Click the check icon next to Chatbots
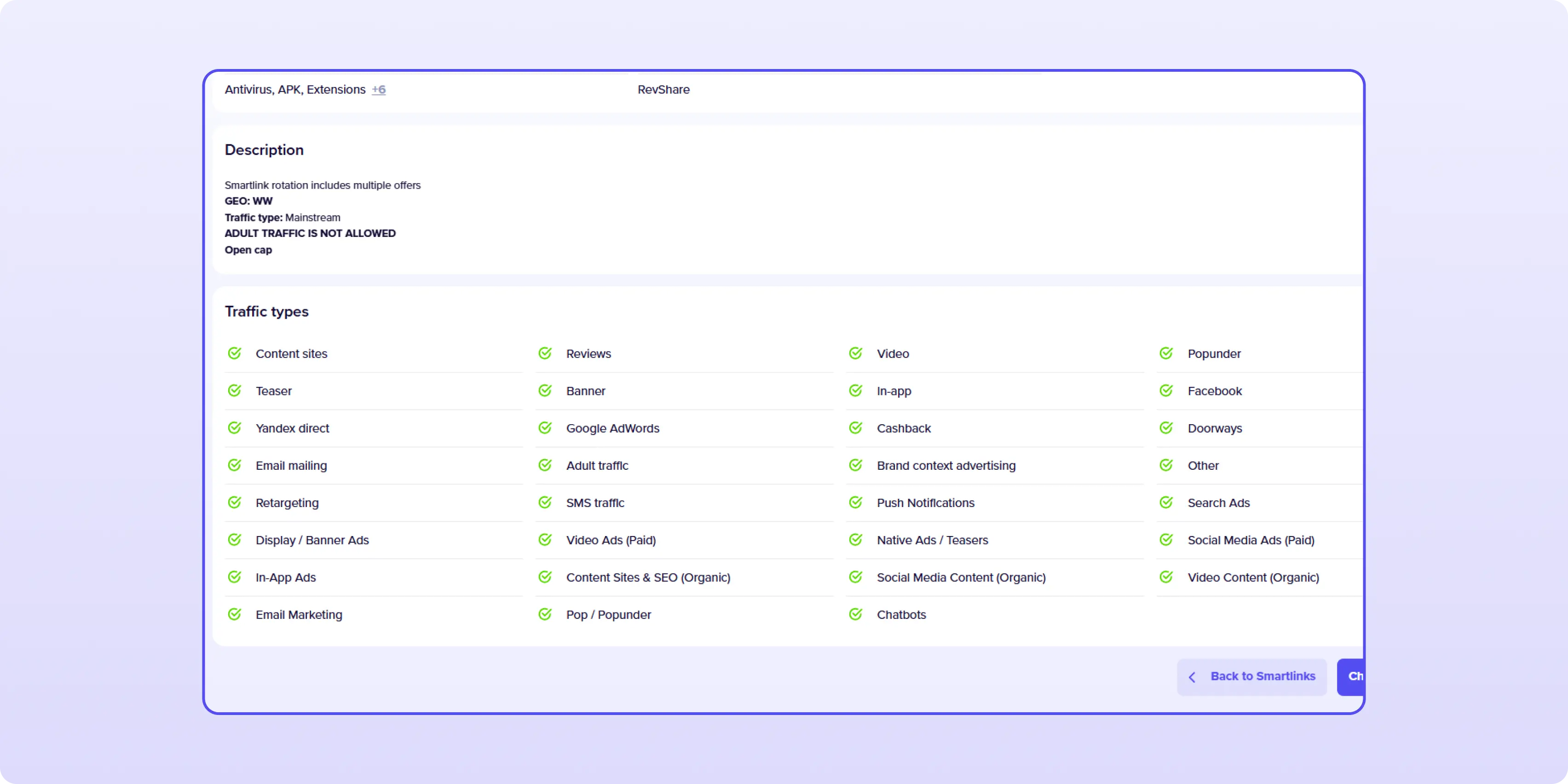This screenshot has height=784, width=1568. pyautogui.click(x=855, y=614)
